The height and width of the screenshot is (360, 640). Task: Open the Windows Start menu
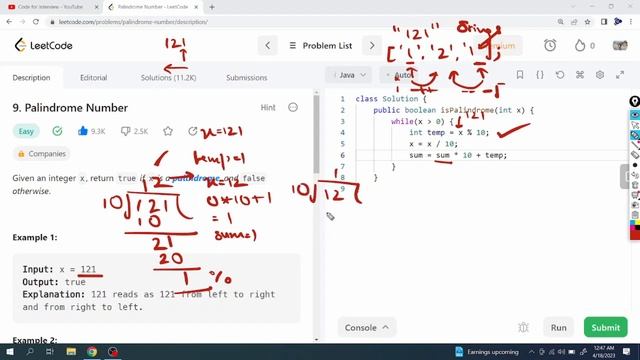click(10, 351)
